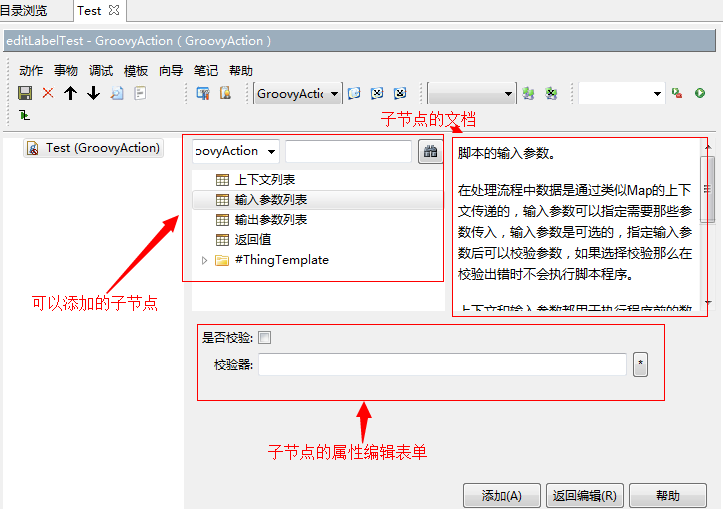Click the green run play icon
The width and height of the screenshot is (723, 509).
[700, 93]
